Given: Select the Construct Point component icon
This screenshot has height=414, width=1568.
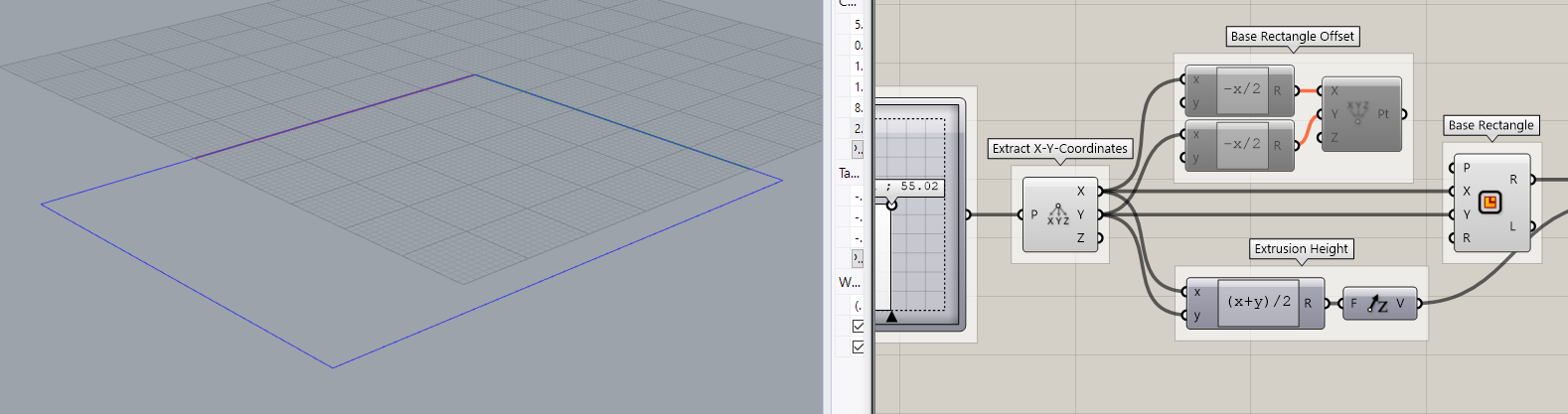Looking at the screenshot, I should [x=1357, y=113].
